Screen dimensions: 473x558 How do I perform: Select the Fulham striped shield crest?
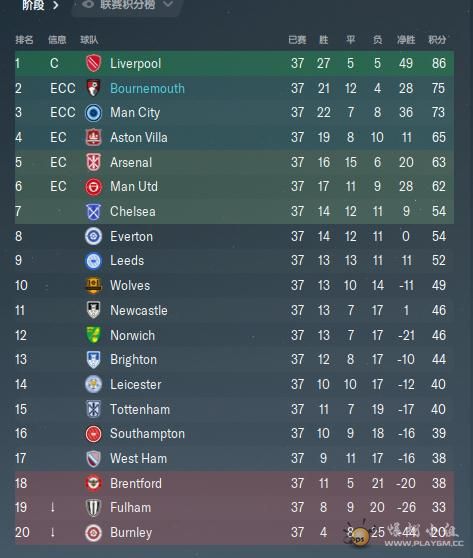tap(93, 507)
